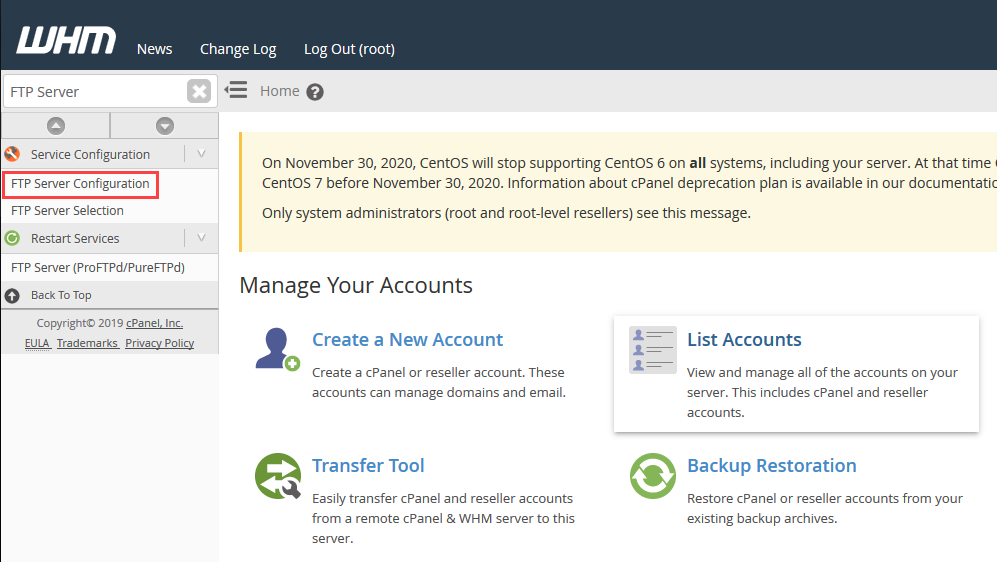Click the List Accounts icon
The height and width of the screenshot is (562, 997).
coord(652,349)
